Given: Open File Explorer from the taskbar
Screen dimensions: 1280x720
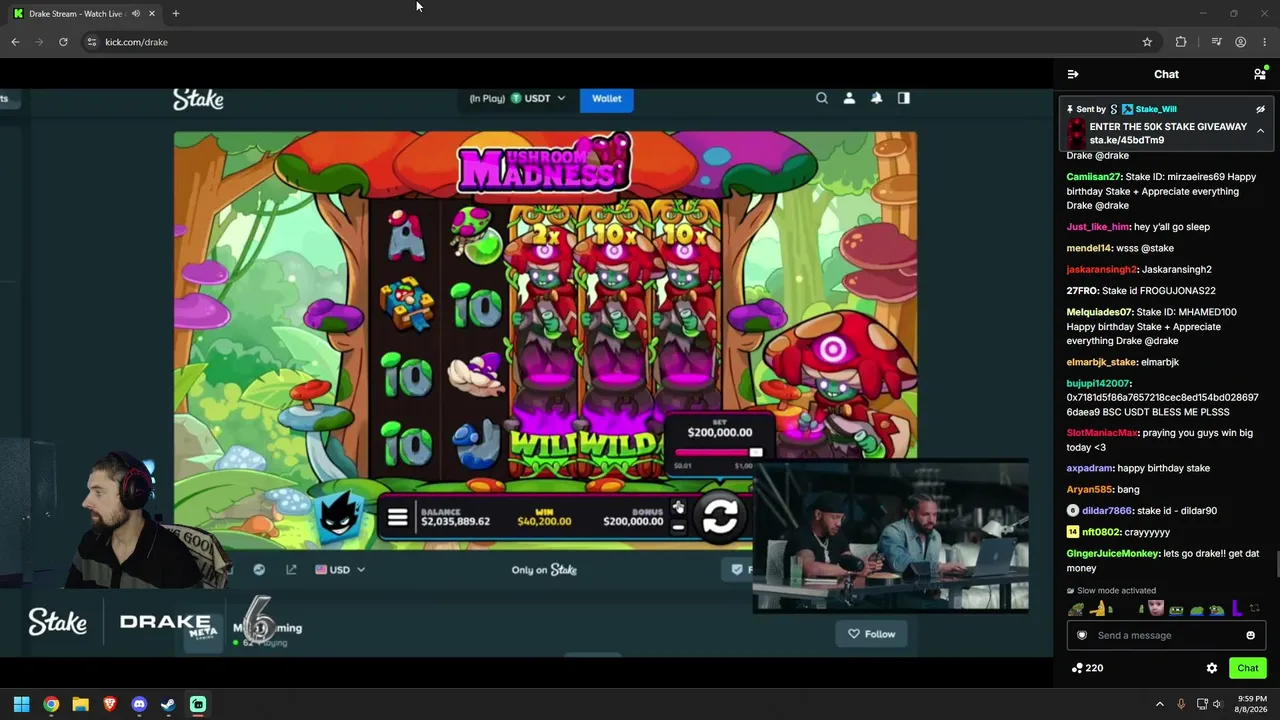Looking at the screenshot, I should [x=80, y=704].
